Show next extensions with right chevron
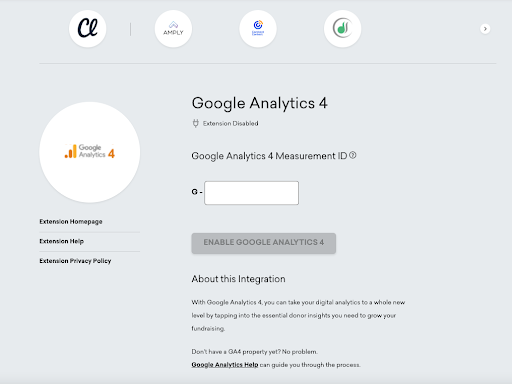The width and height of the screenshot is (512, 384). point(485,29)
